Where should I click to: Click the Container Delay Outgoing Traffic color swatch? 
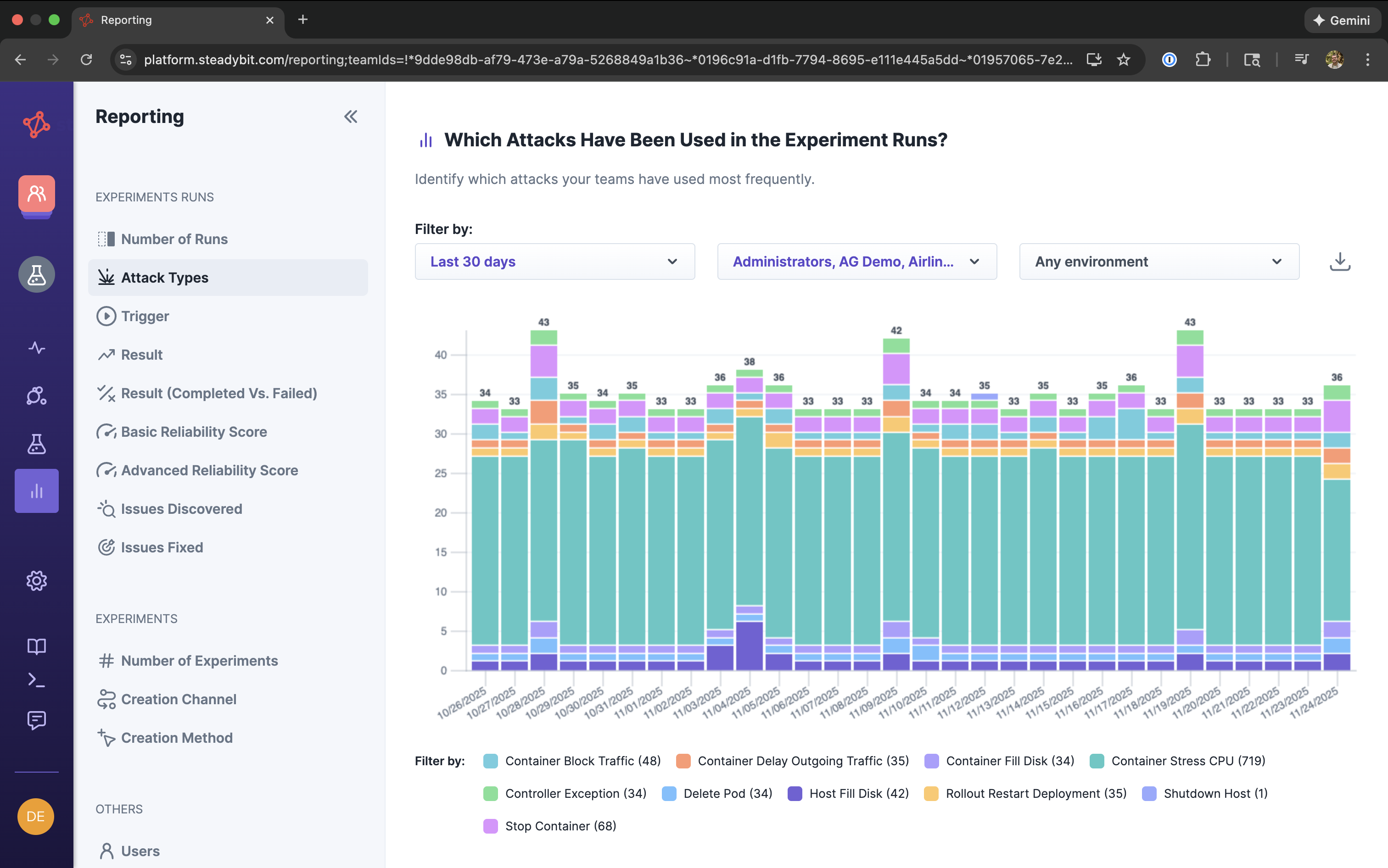683,761
